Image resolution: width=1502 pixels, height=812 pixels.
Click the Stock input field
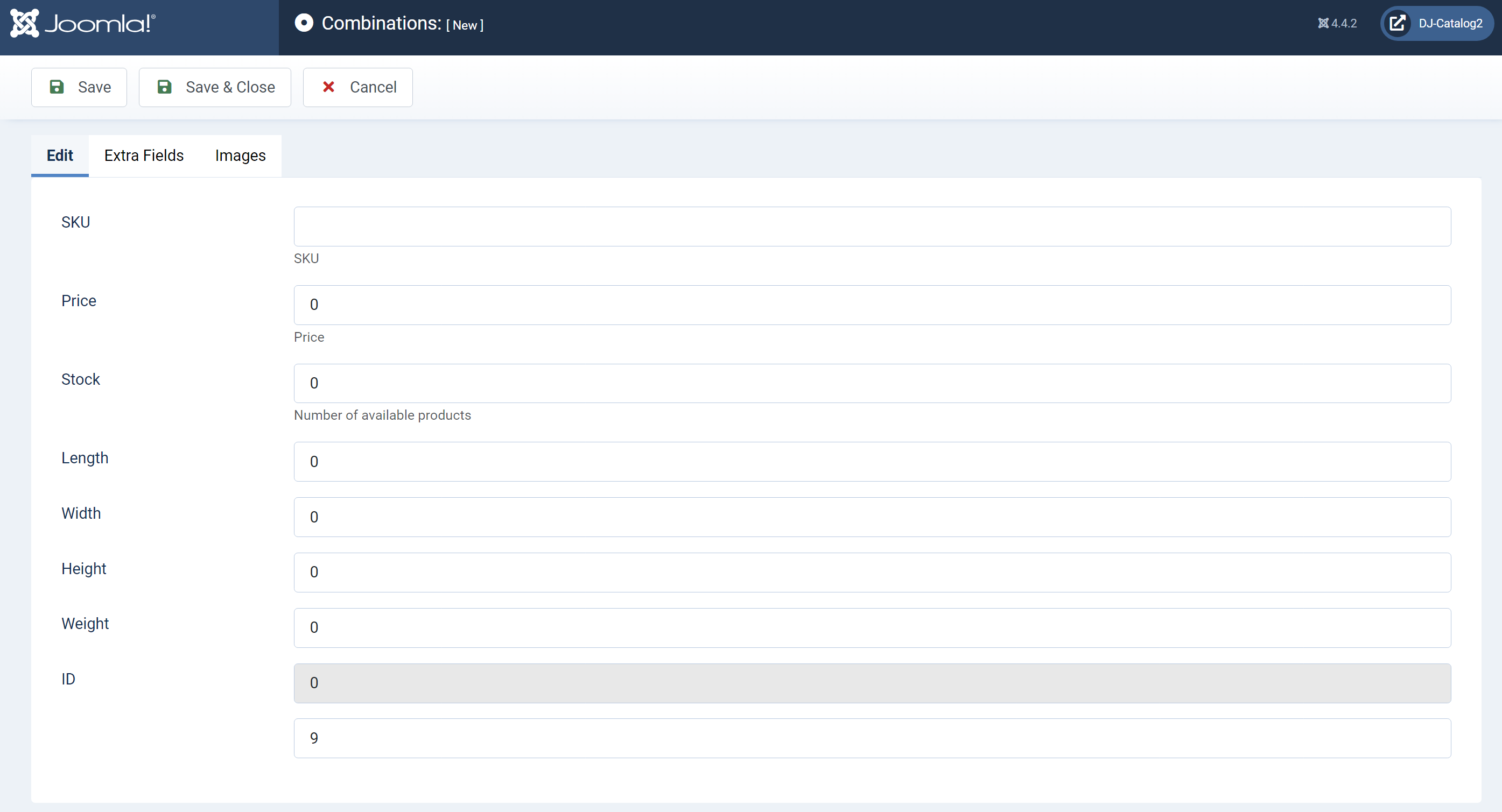(872, 384)
